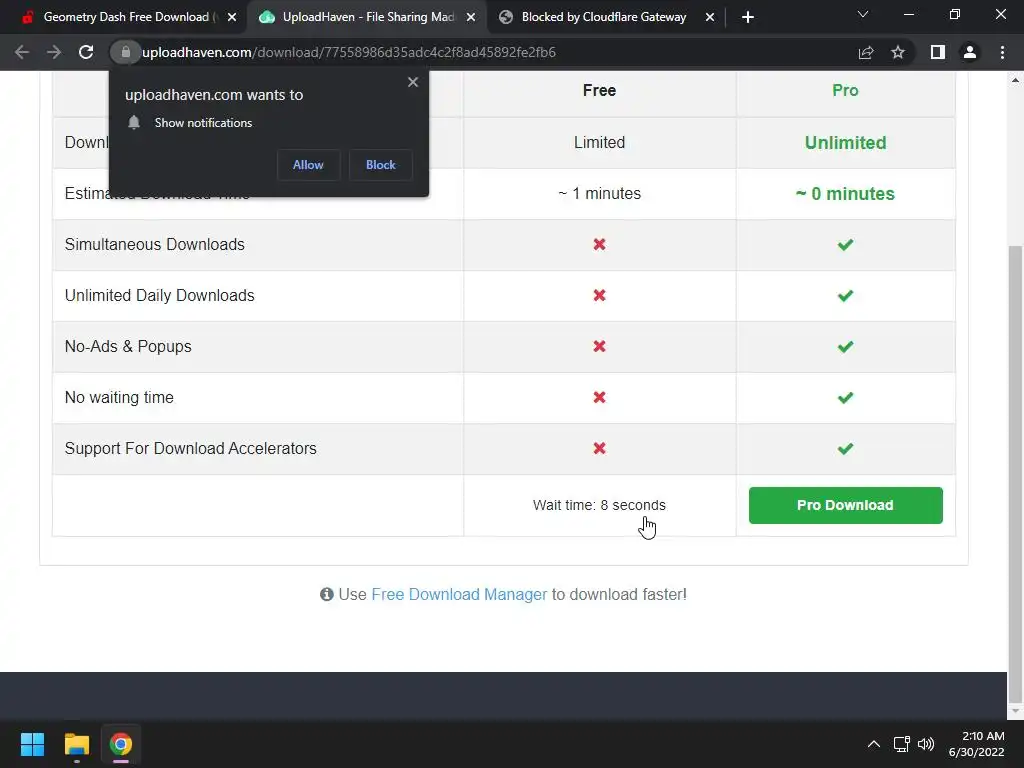Viewport: 1024px width, 768px height.
Task: Close the Geometry Dash Free Download tab
Action: (x=232, y=17)
